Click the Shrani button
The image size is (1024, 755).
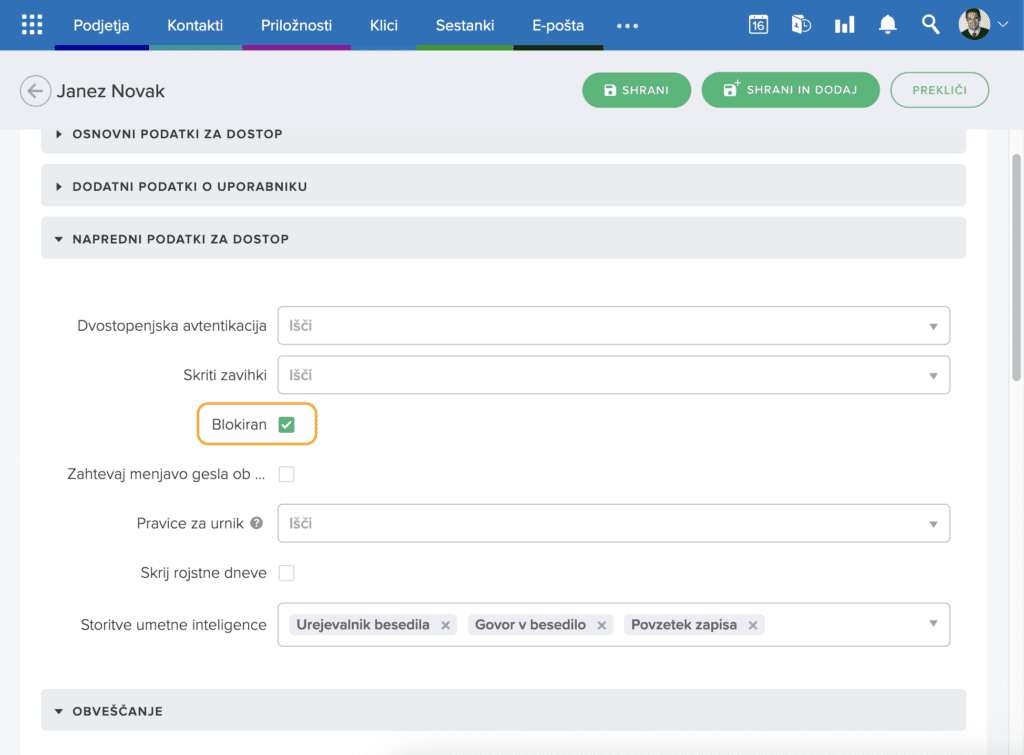pyautogui.click(x=637, y=90)
